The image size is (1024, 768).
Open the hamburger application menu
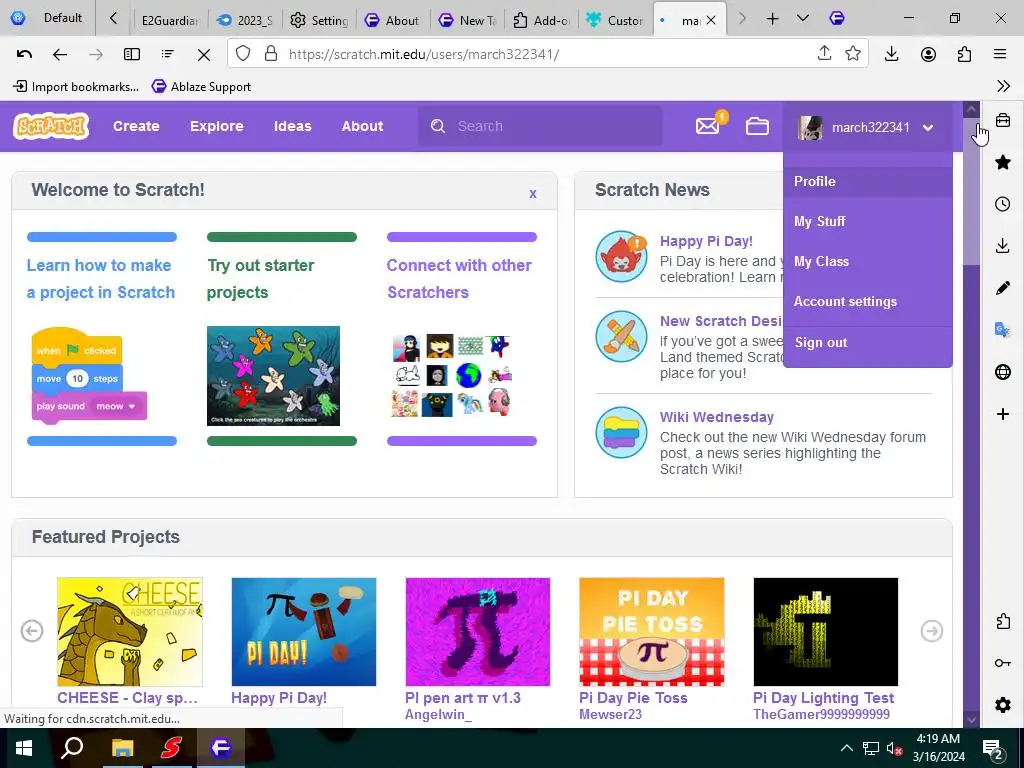(x=1000, y=54)
